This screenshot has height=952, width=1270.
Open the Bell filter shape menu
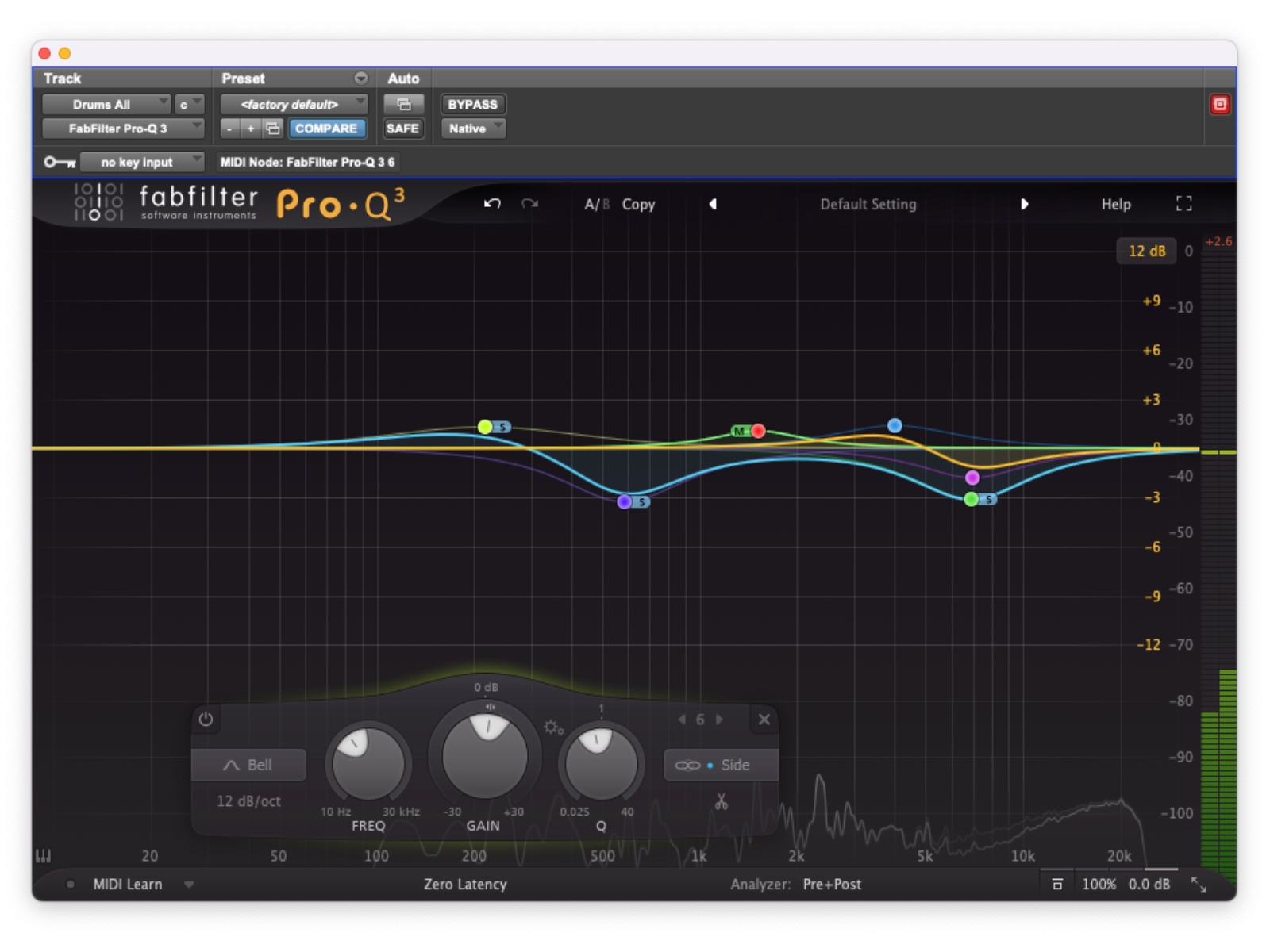248,765
